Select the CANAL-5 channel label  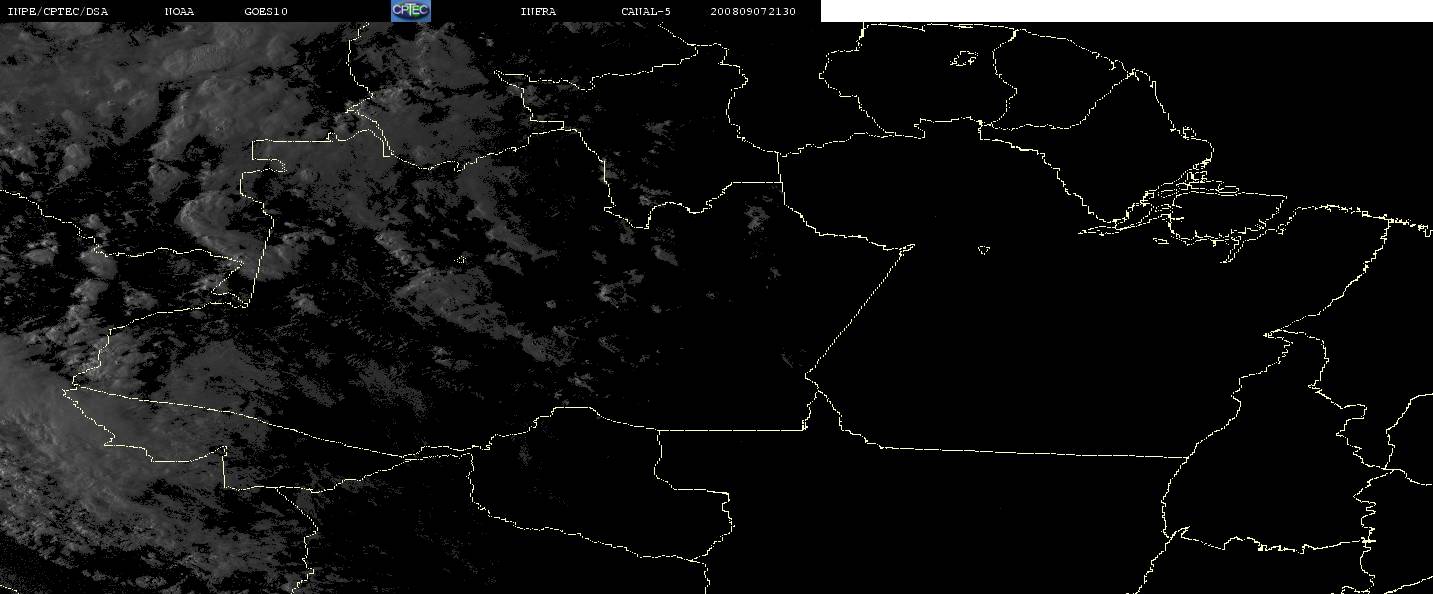(x=646, y=11)
